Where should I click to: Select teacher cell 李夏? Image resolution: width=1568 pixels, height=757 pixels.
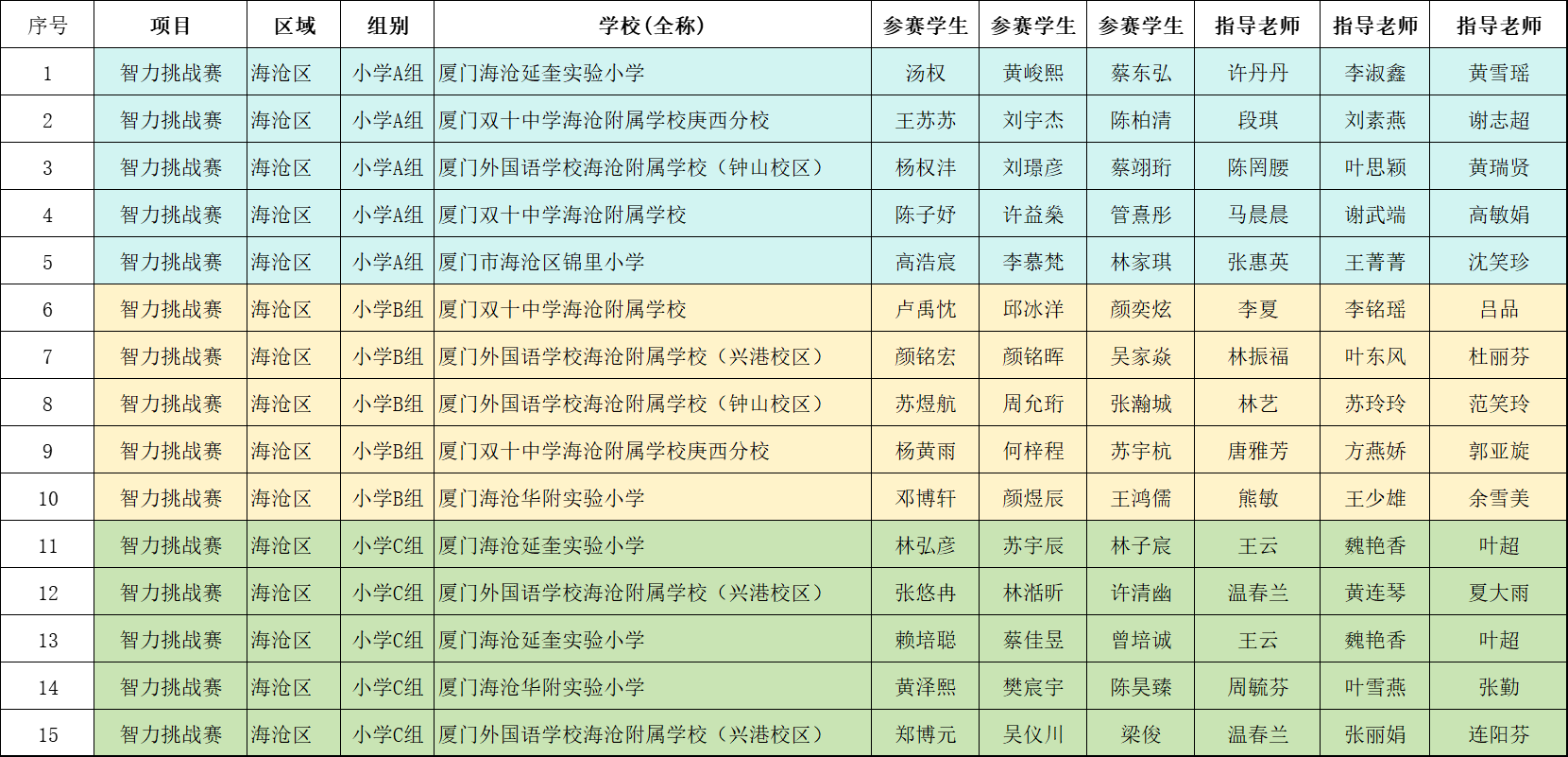click(x=1257, y=309)
